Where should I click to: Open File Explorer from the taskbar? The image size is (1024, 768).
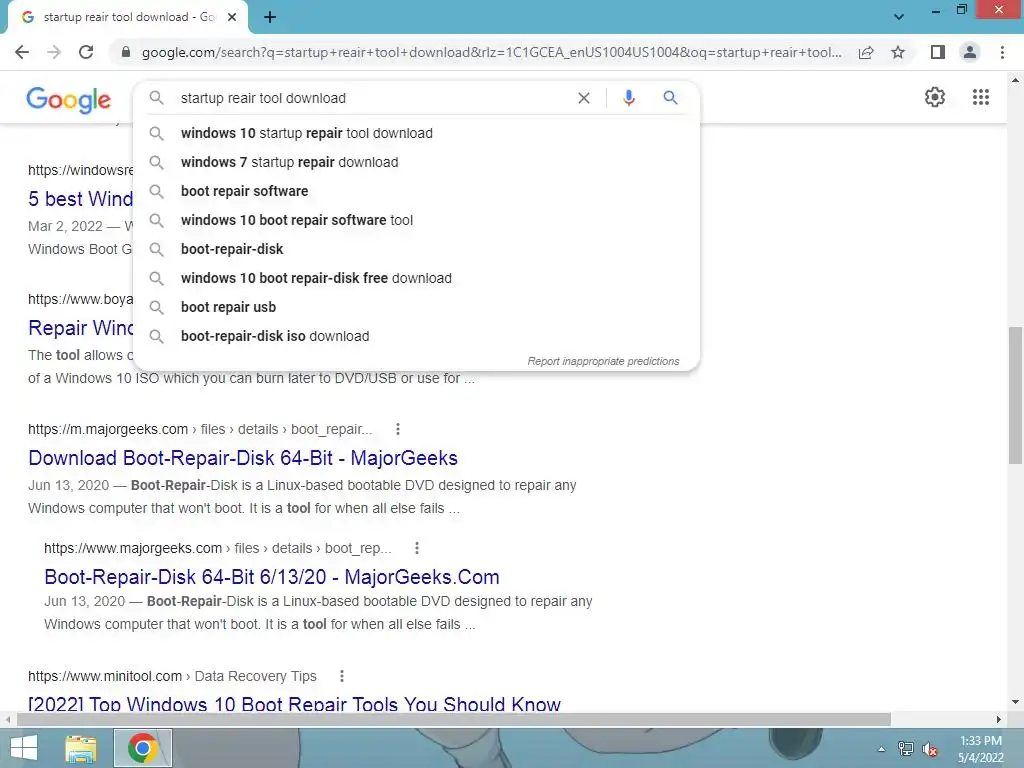81,748
